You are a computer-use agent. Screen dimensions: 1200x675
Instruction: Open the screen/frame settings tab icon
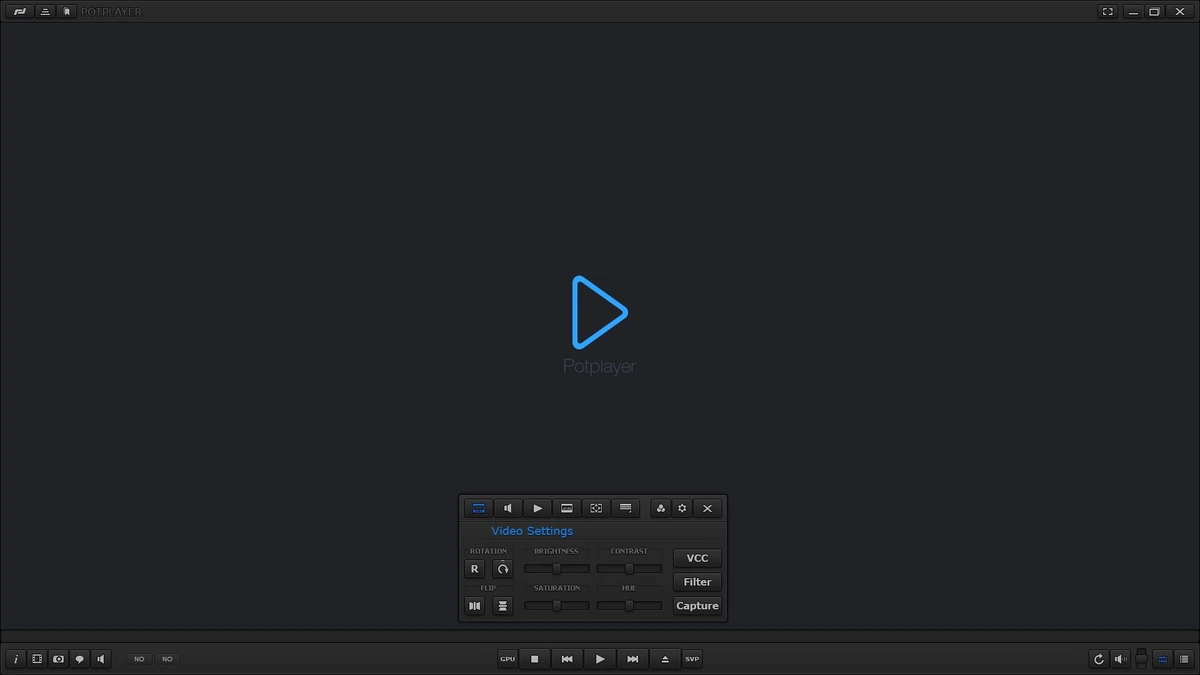(596, 508)
